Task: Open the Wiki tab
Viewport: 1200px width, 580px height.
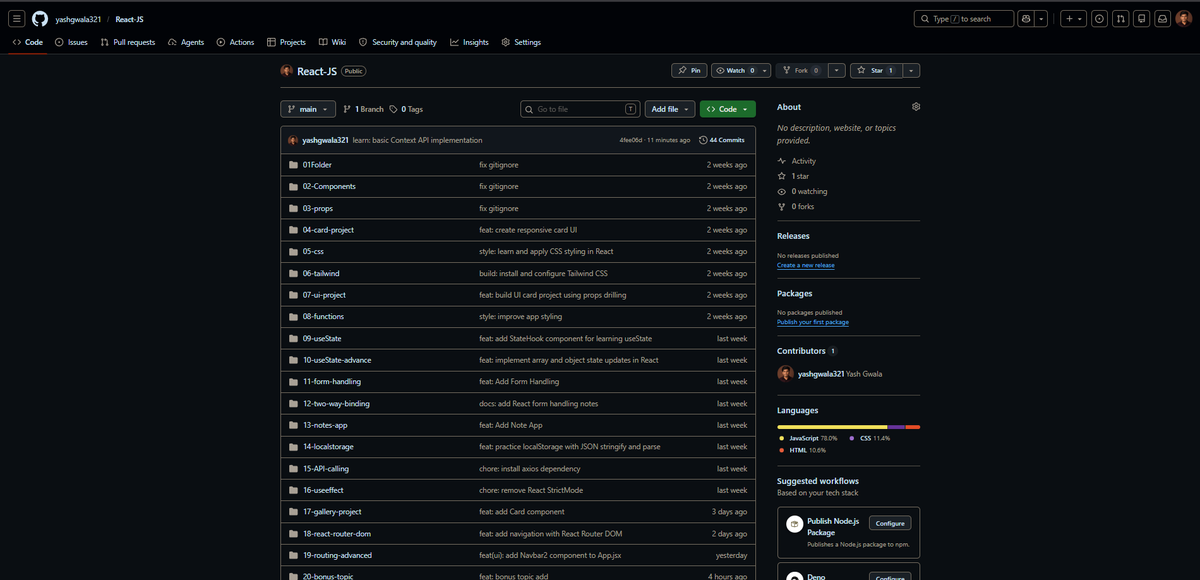Action: point(332,42)
